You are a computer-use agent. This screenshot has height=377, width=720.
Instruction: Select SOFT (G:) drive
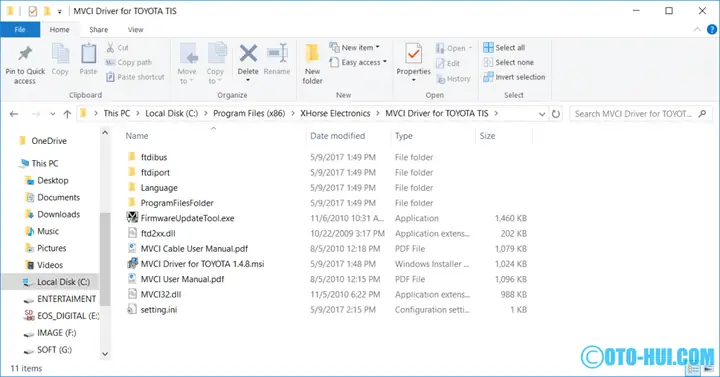point(54,349)
